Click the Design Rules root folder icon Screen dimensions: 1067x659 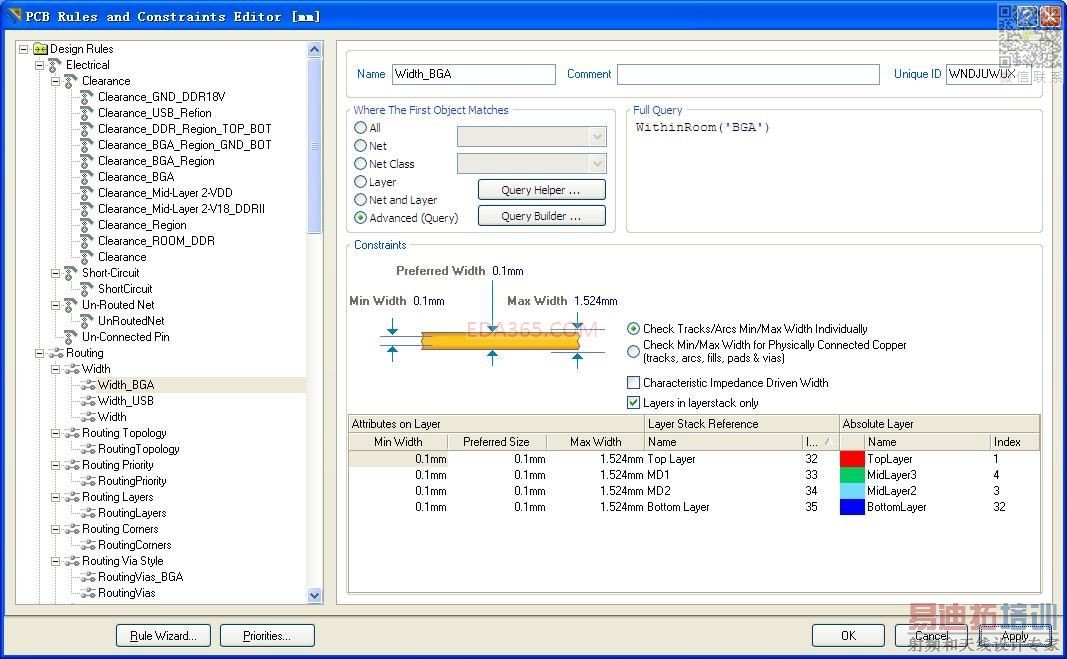click(40, 49)
